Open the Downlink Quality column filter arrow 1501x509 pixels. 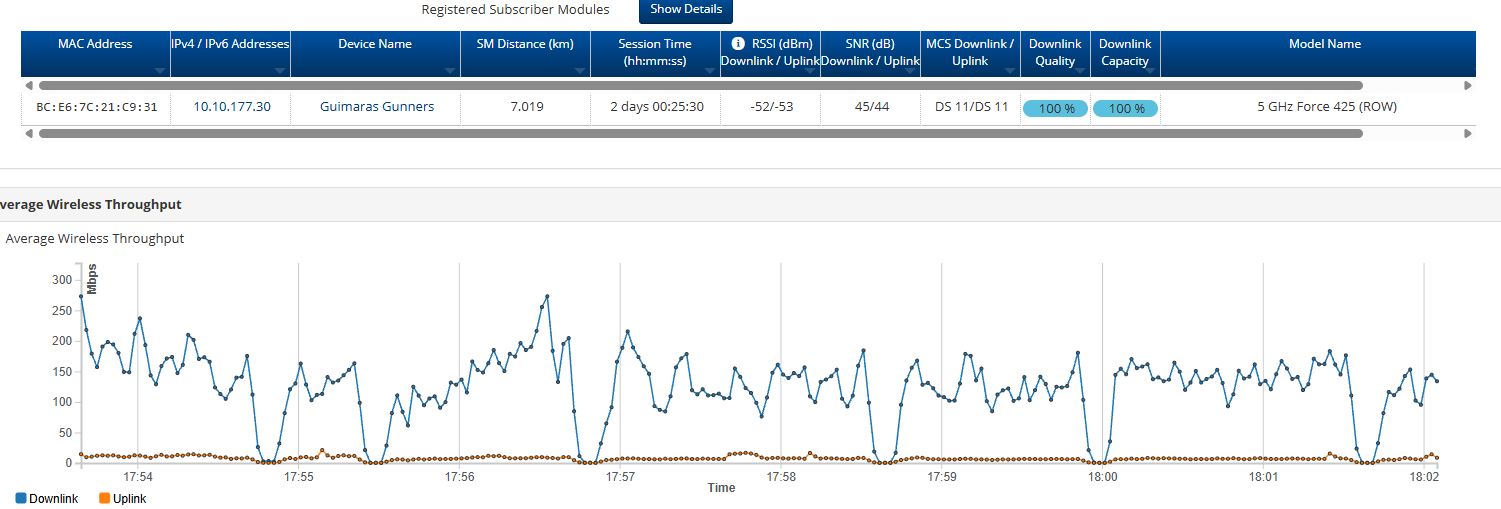(x=1080, y=71)
